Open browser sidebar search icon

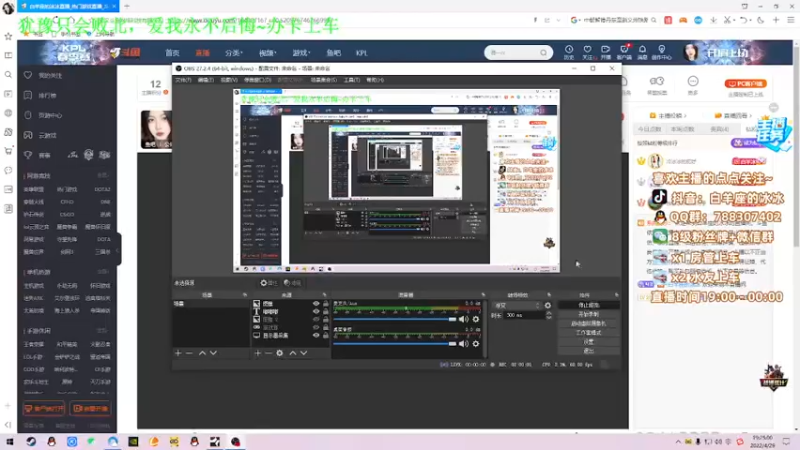(8, 74)
